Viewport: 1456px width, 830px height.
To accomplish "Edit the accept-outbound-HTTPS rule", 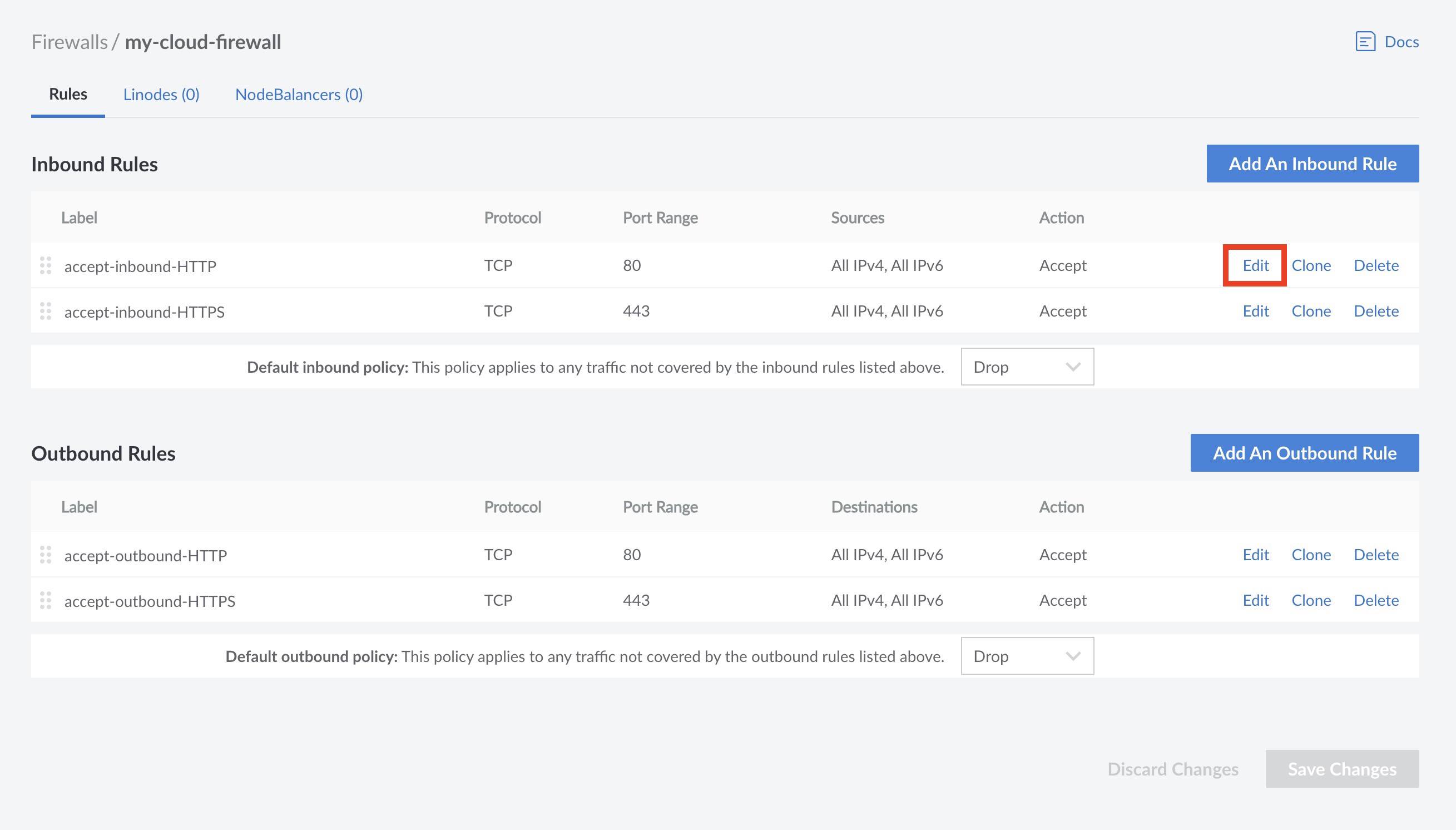I will pyautogui.click(x=1255, y=600).
